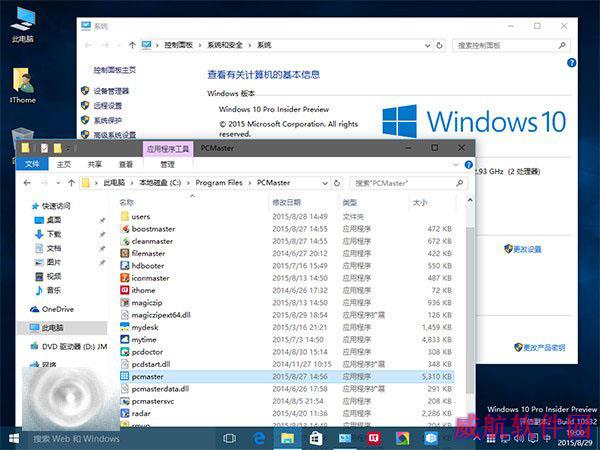Open the quick access toolbar customize dropdown
Image resolution: width=600 pixels, height=450 pixels.
point(68,148)
